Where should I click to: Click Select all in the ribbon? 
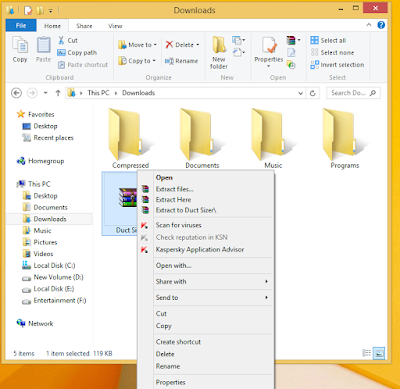coord(328,40)
